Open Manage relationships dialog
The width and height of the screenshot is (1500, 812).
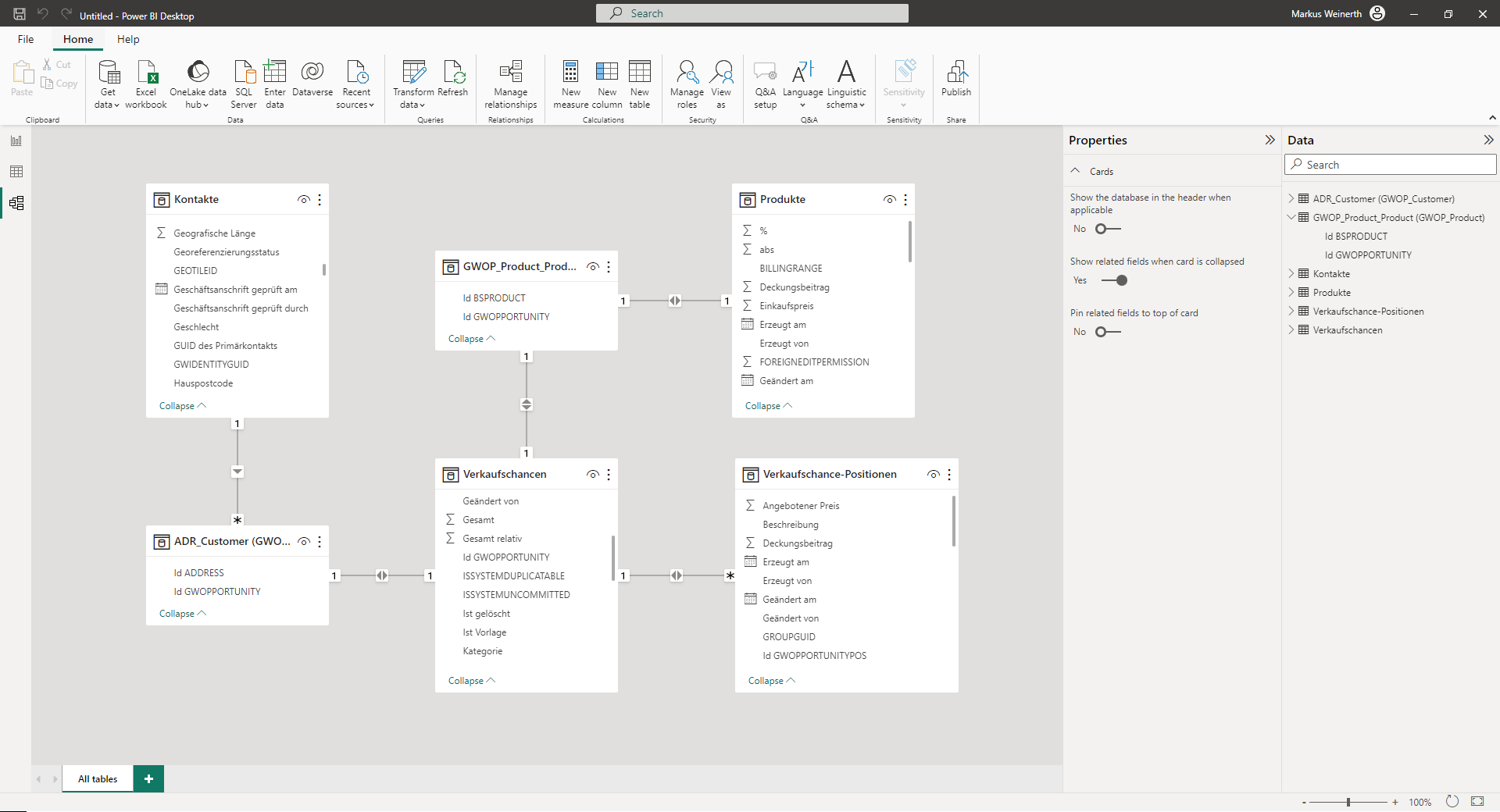pyautogui.click(x=511, y=84)
